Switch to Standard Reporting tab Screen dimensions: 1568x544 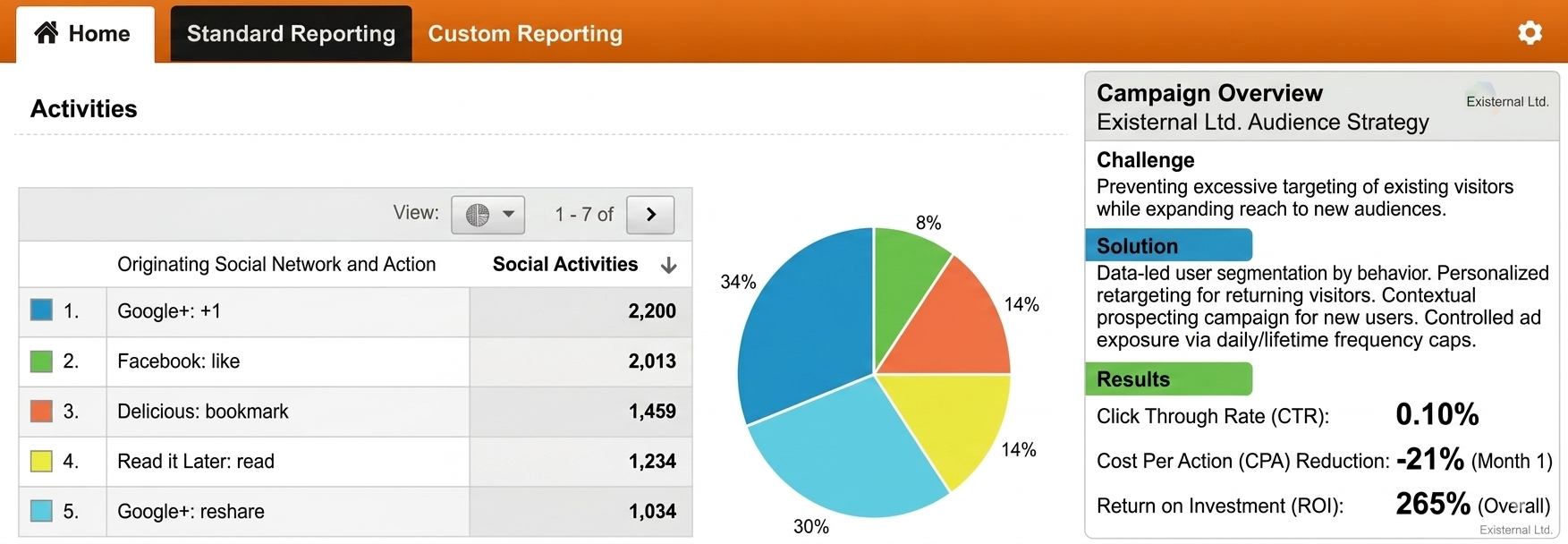coord(291,34)
